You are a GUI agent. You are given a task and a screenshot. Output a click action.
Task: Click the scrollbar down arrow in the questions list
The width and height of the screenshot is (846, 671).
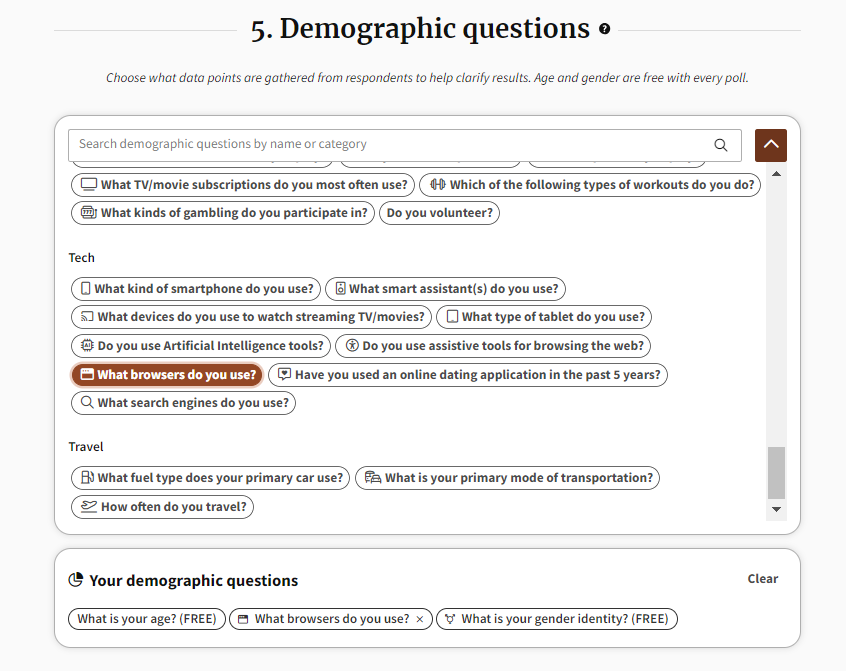coord(776,510)
